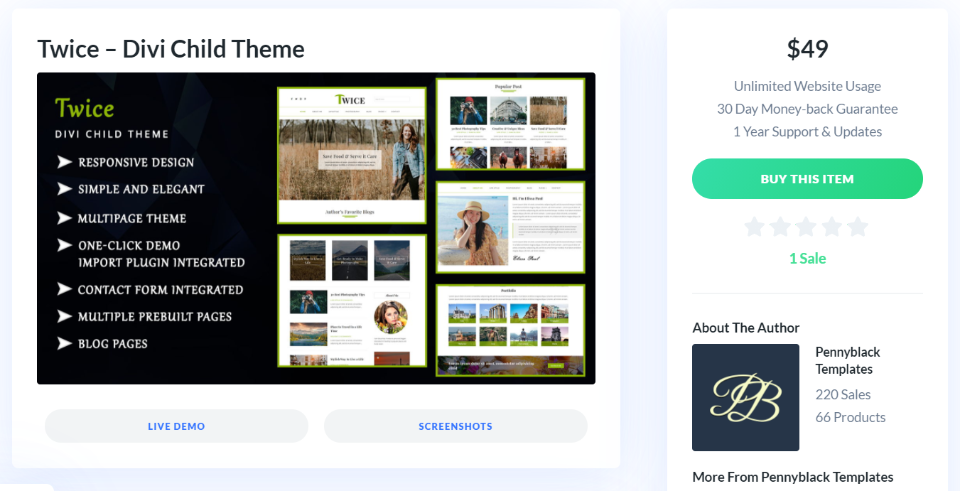This screenshot has height=491, width=960.
Task: Click the Unlimited Website Usage text
Action: (808, 86)
